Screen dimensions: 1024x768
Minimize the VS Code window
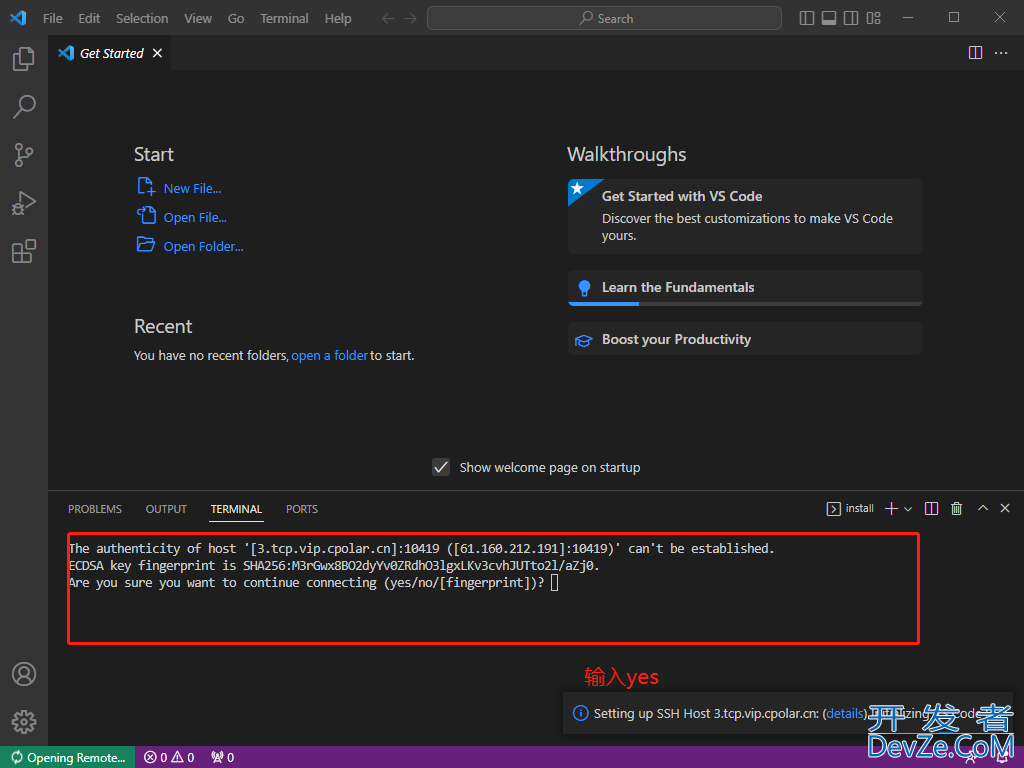point(908,18)
